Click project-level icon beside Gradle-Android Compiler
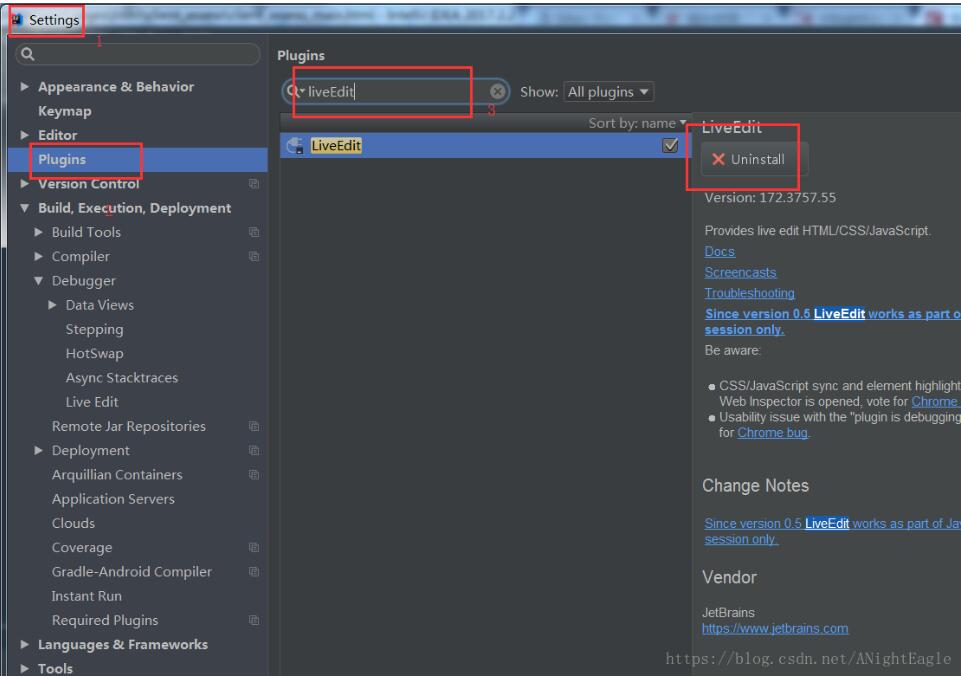Viewport: 961px width, 678px height. point(254,571)
